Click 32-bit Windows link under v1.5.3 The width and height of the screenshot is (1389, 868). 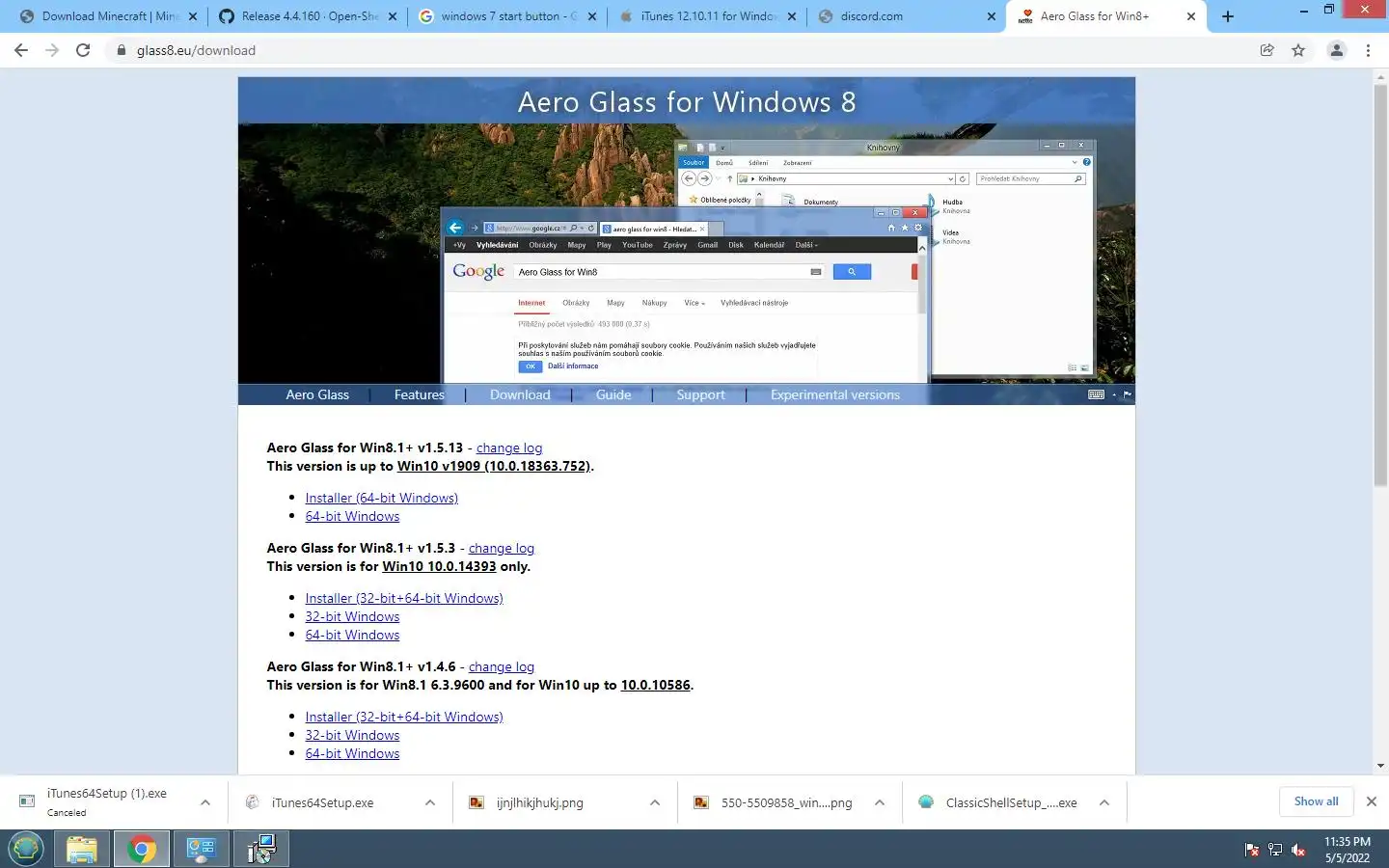point(352,616)
